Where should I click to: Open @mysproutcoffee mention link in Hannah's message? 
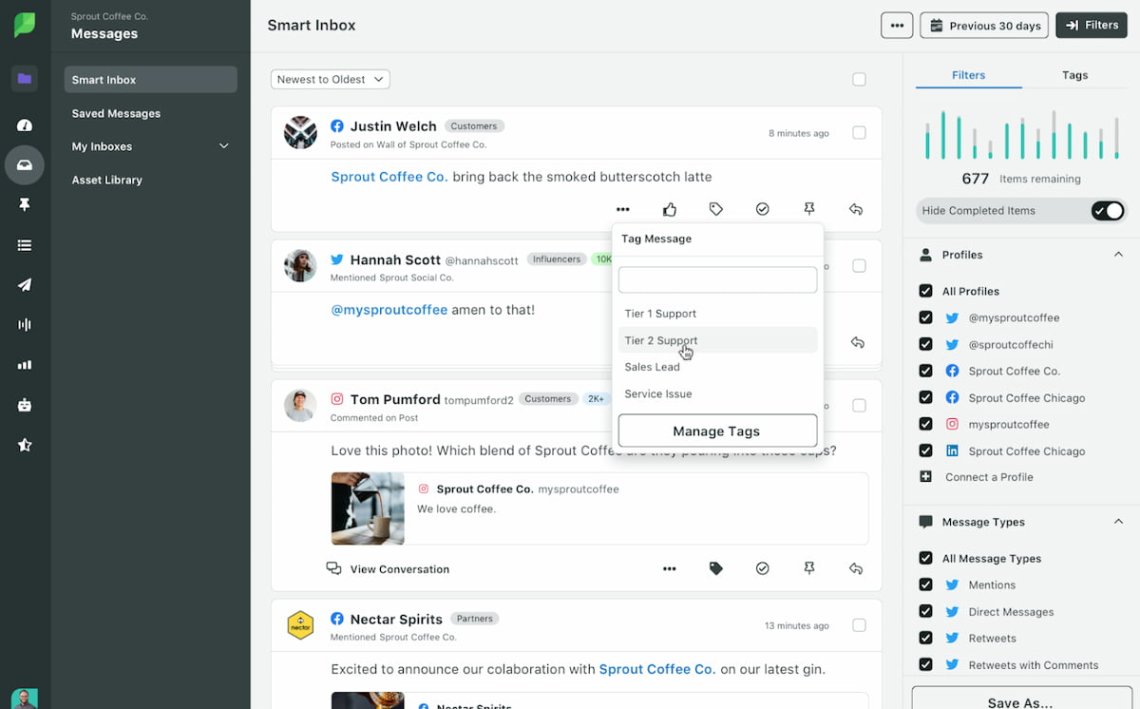[389, 310]
